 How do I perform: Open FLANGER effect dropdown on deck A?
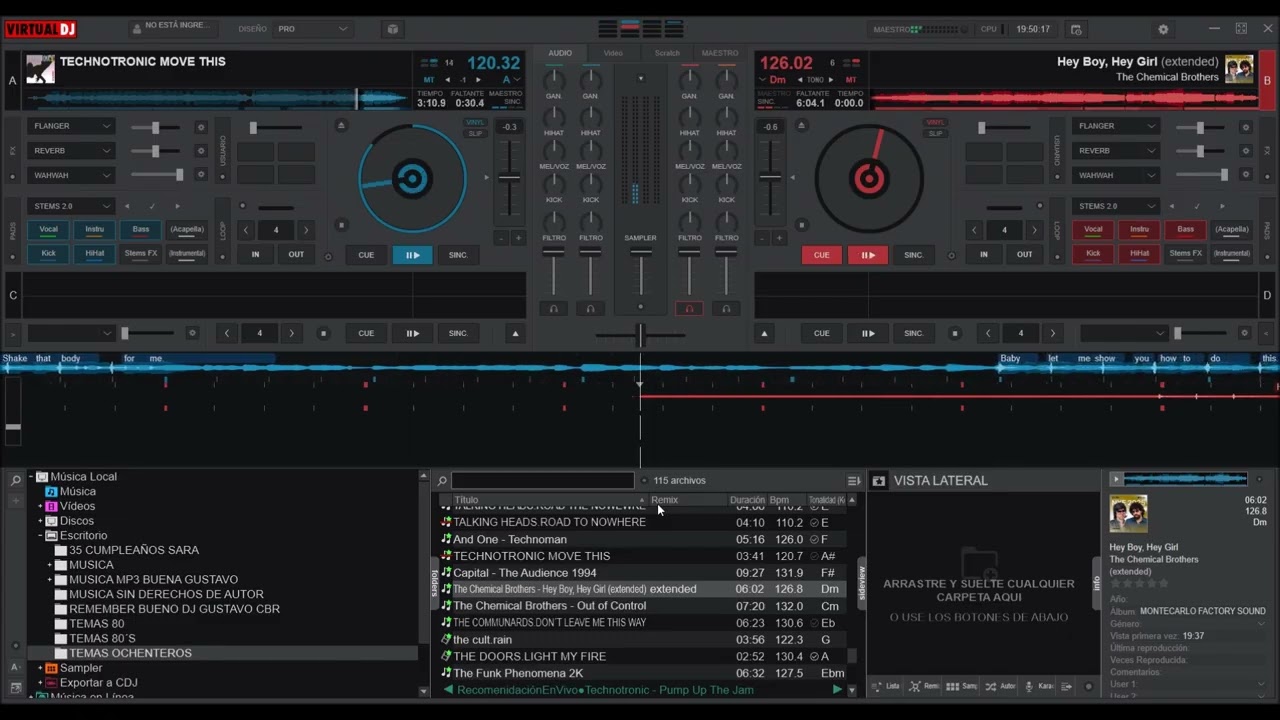click(x=72, y=126)
